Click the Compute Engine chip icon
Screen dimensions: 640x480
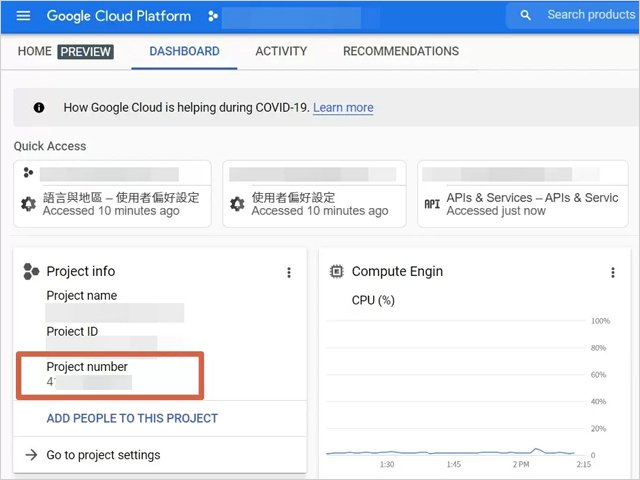click(337, 271)
